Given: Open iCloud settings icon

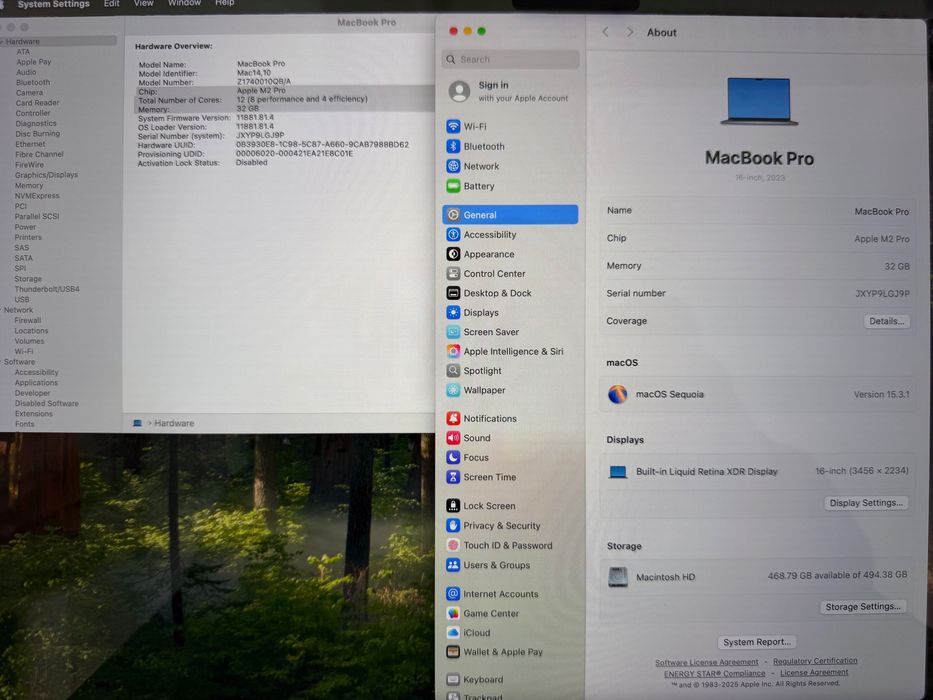Looking at the screenshot, I should pyautogui.click(x=453, y=633).
